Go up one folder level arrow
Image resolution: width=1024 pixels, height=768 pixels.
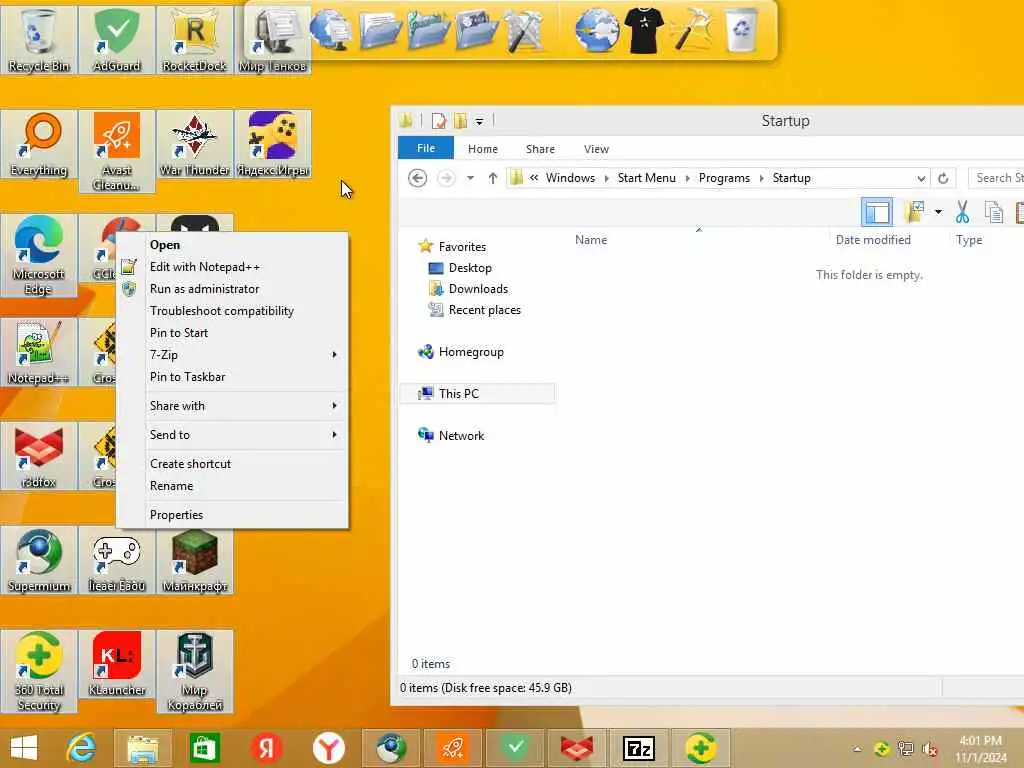(493, 178)
